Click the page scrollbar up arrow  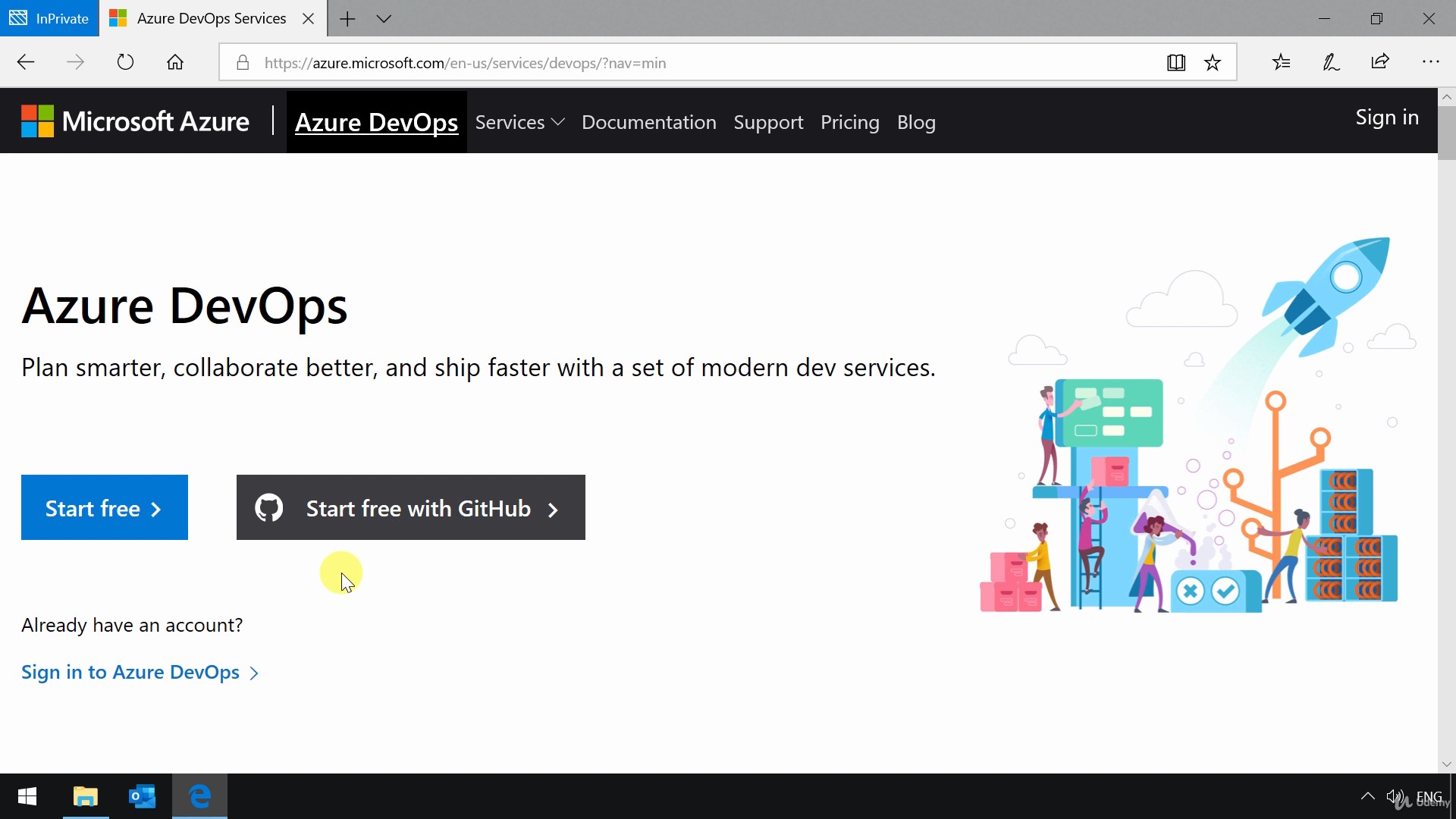(1447, 97)
